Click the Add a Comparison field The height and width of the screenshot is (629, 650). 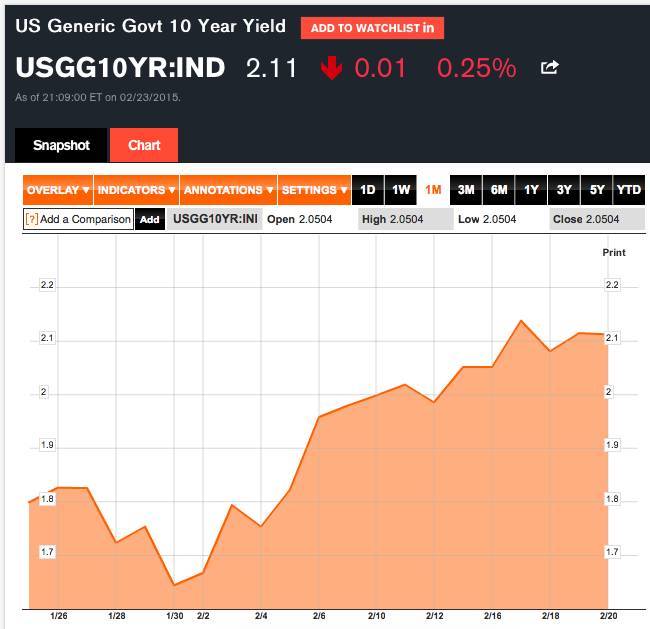tap(78, 219)
